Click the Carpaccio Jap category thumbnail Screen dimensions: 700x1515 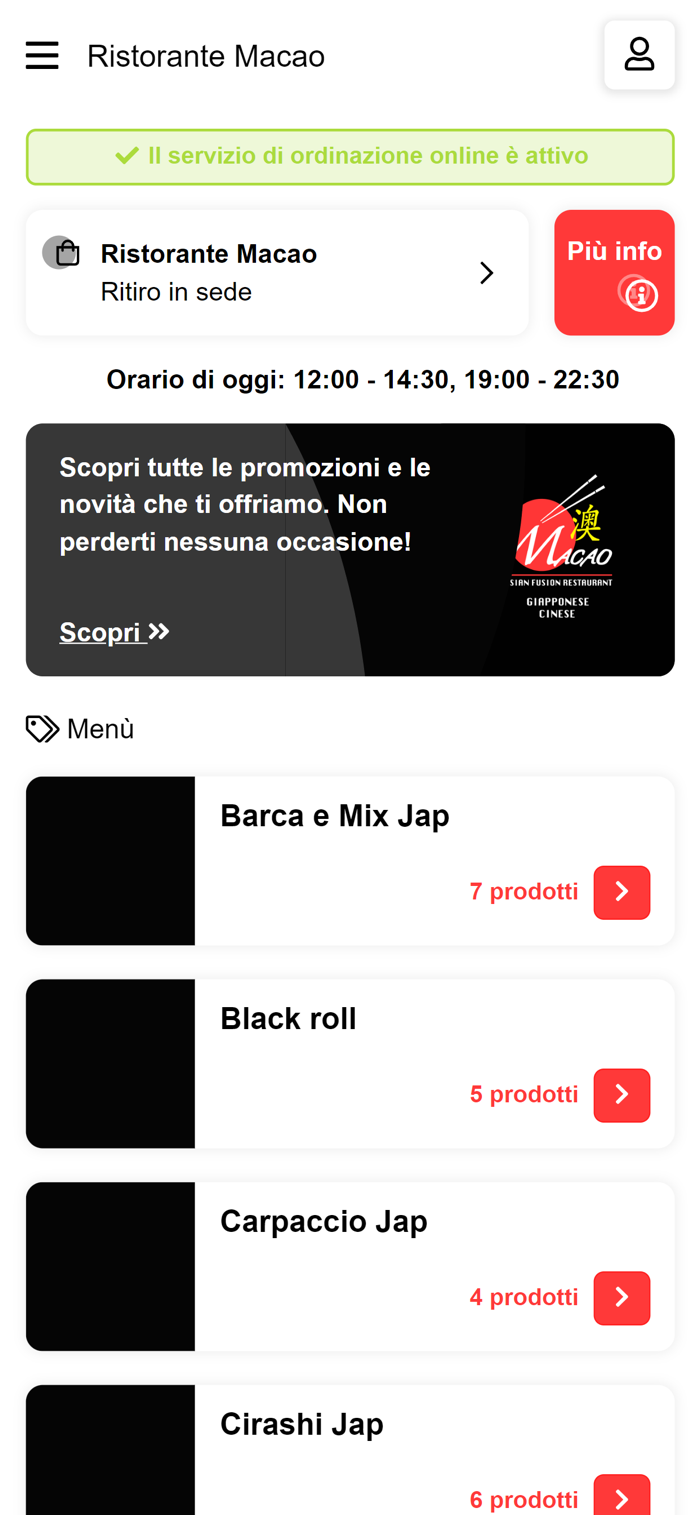click(110, 1267)
